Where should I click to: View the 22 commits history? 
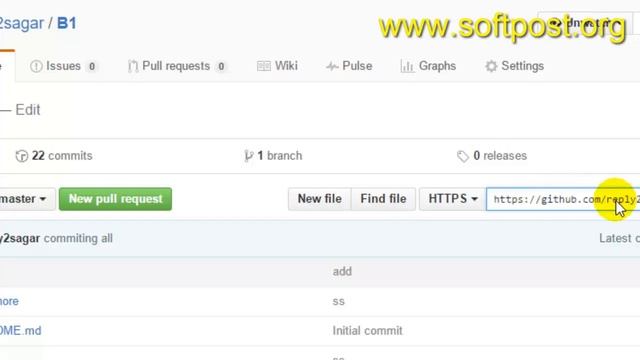[54, 156]
